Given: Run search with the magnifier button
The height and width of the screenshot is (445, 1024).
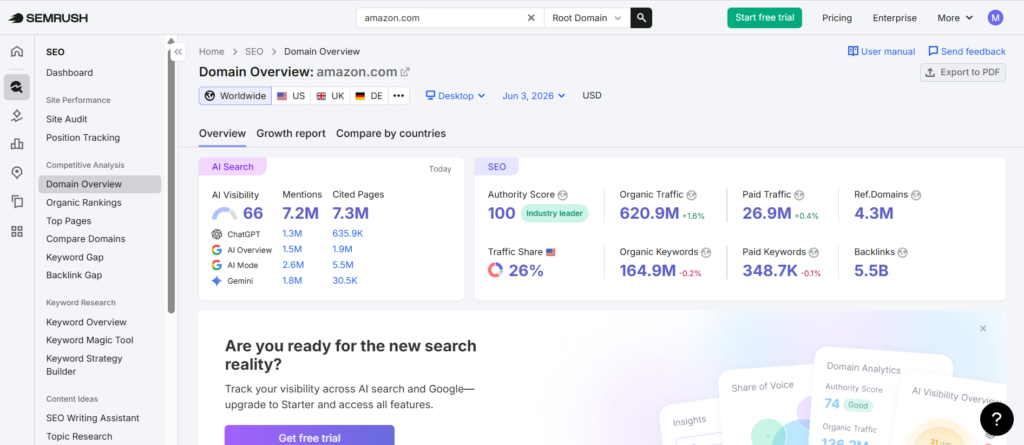Looking at the screenshot, I should [641, 18].
